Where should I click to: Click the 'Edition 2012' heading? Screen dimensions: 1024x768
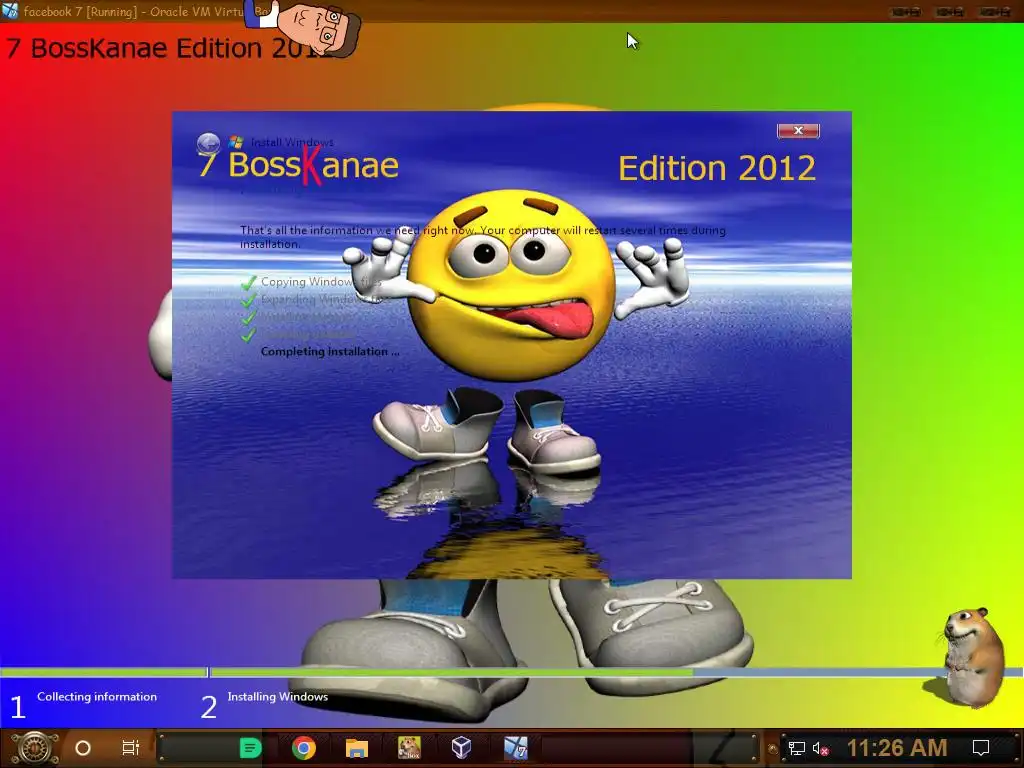[x=717, y=168]
